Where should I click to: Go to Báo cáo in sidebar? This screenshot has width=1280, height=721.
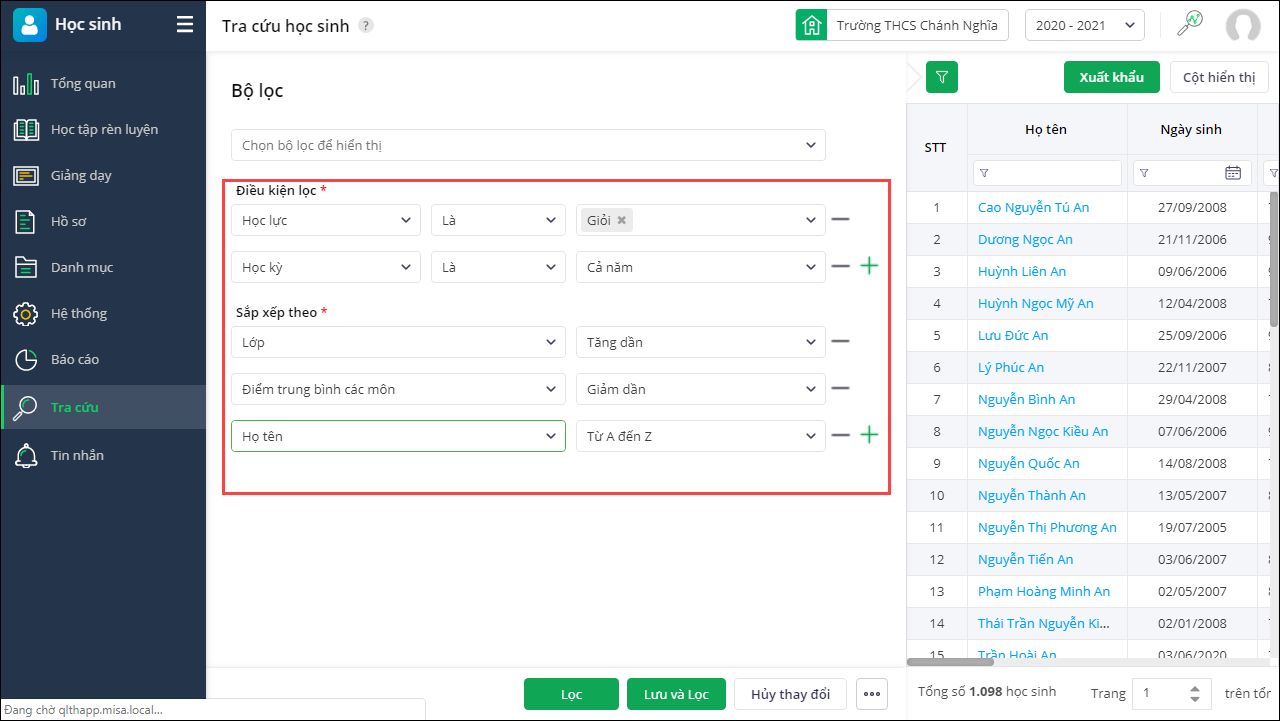[x=75, y=359]
